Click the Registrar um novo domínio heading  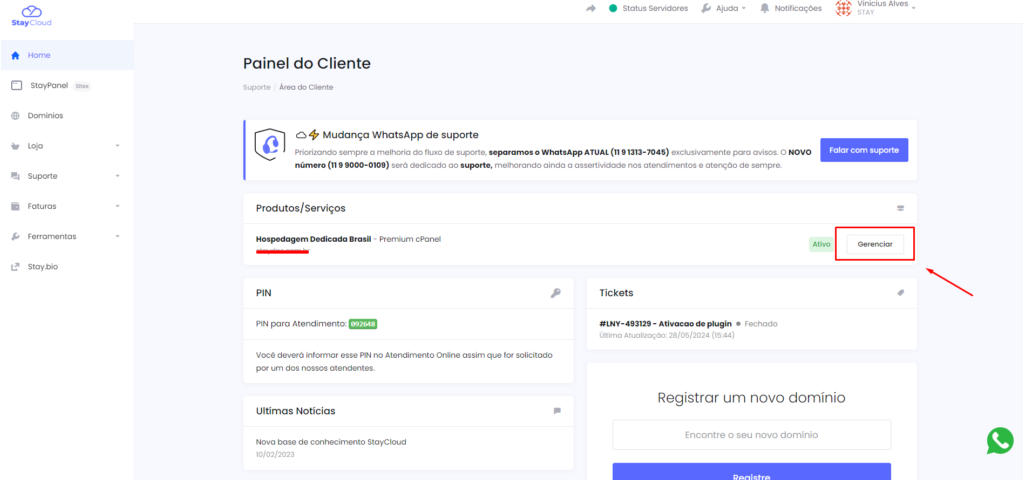point(751,397)
